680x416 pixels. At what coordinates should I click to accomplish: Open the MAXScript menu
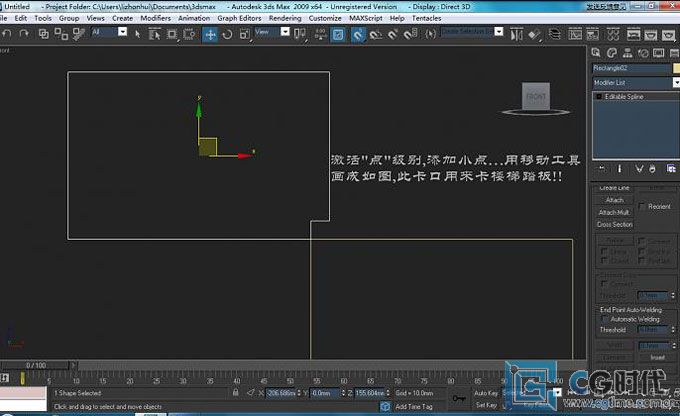coord(366,18)
